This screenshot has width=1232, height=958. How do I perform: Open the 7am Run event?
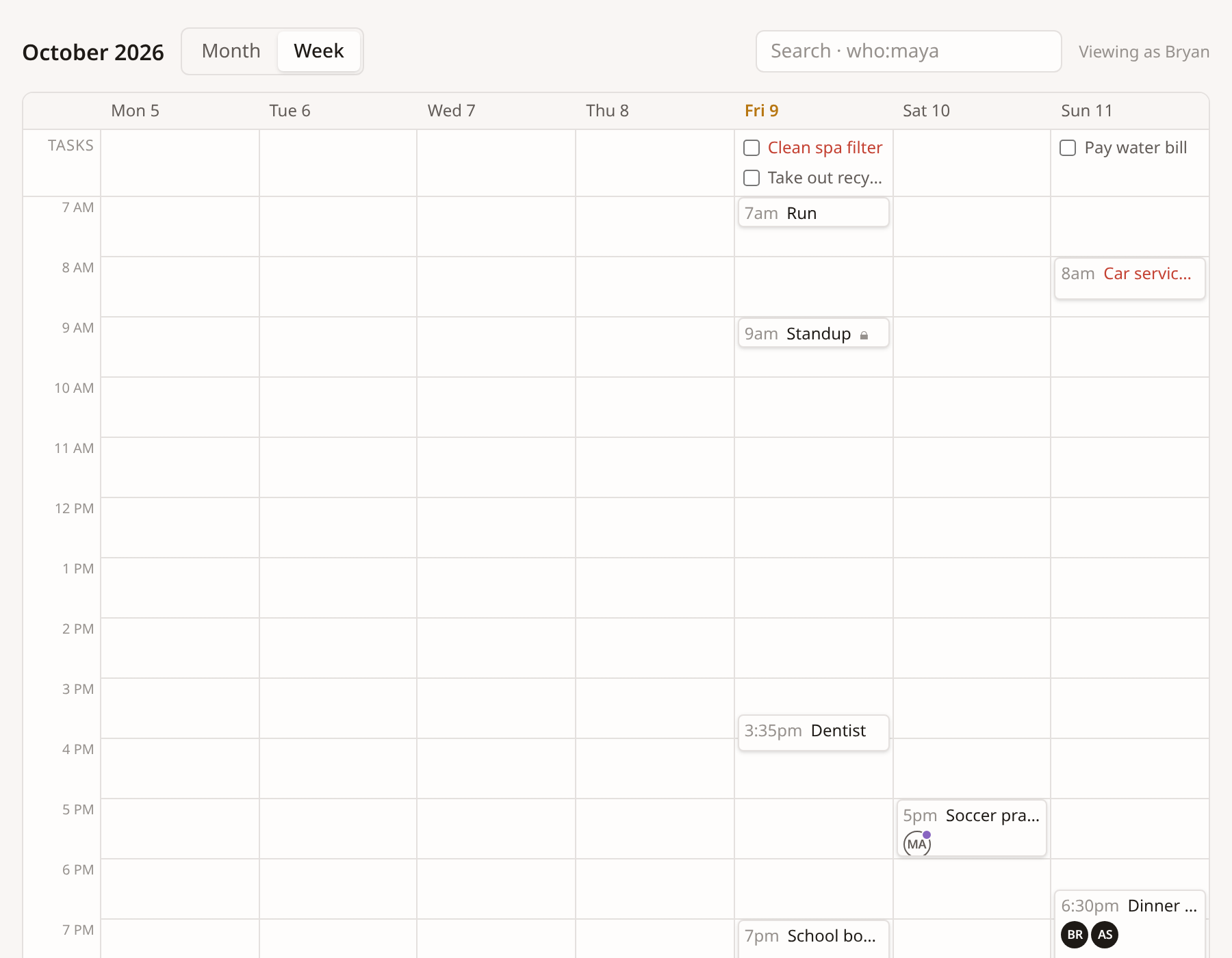(814, 213)
